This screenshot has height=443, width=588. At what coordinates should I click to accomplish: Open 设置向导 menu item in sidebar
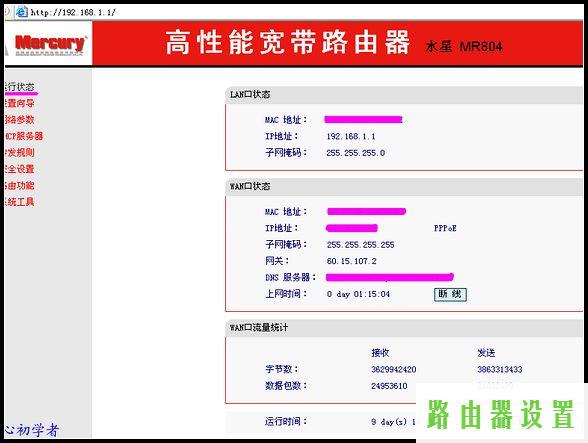click(x=20, y=103)
